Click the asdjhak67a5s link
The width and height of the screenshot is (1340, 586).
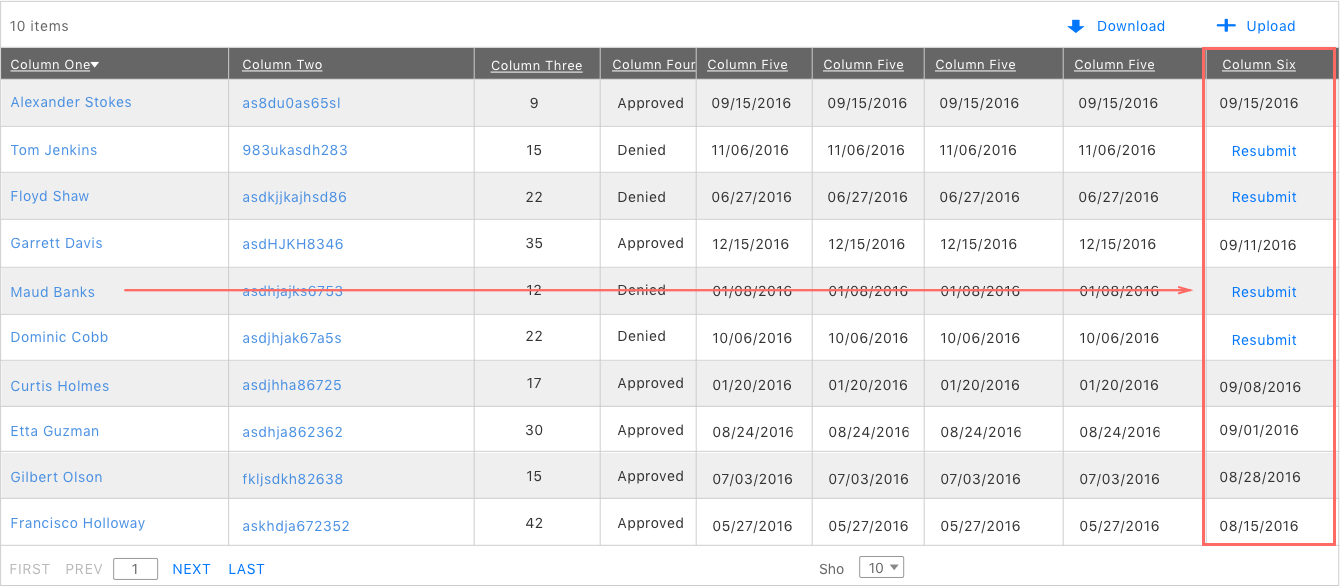[x=292, y=338]
